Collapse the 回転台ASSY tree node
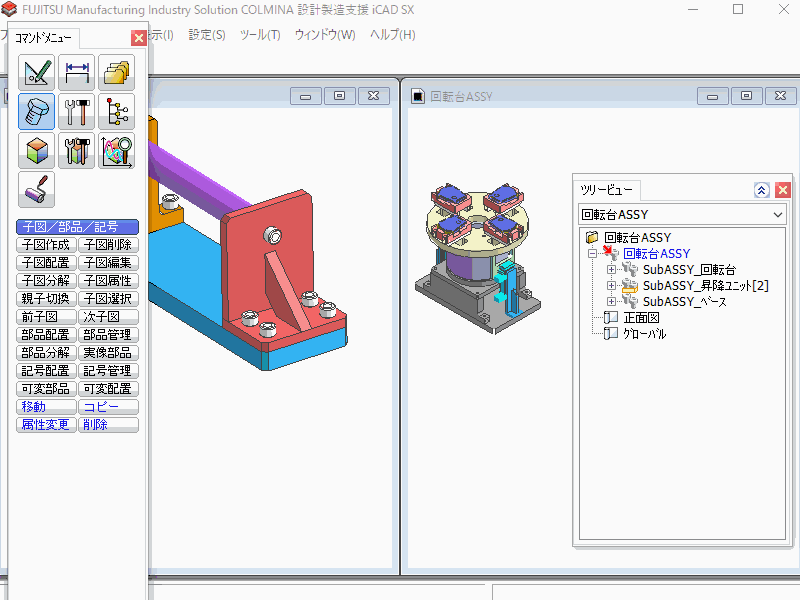This screenshot has width=800, height=600. click(594, 254)
